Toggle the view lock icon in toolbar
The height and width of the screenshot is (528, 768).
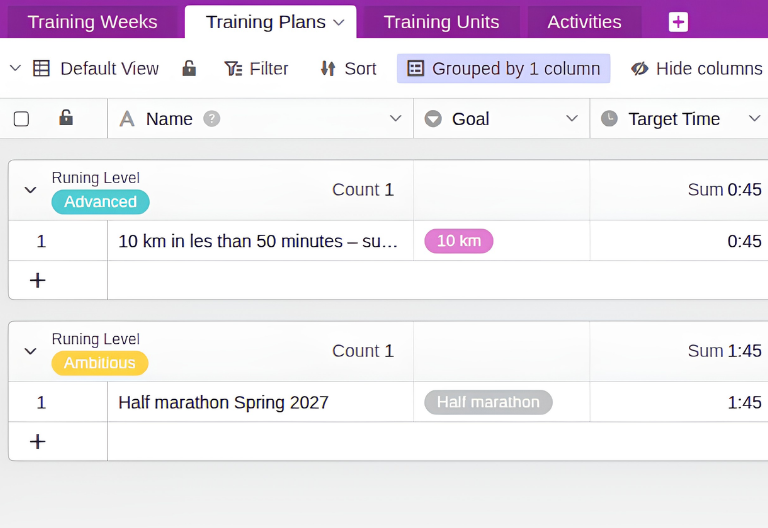point(189,68)
